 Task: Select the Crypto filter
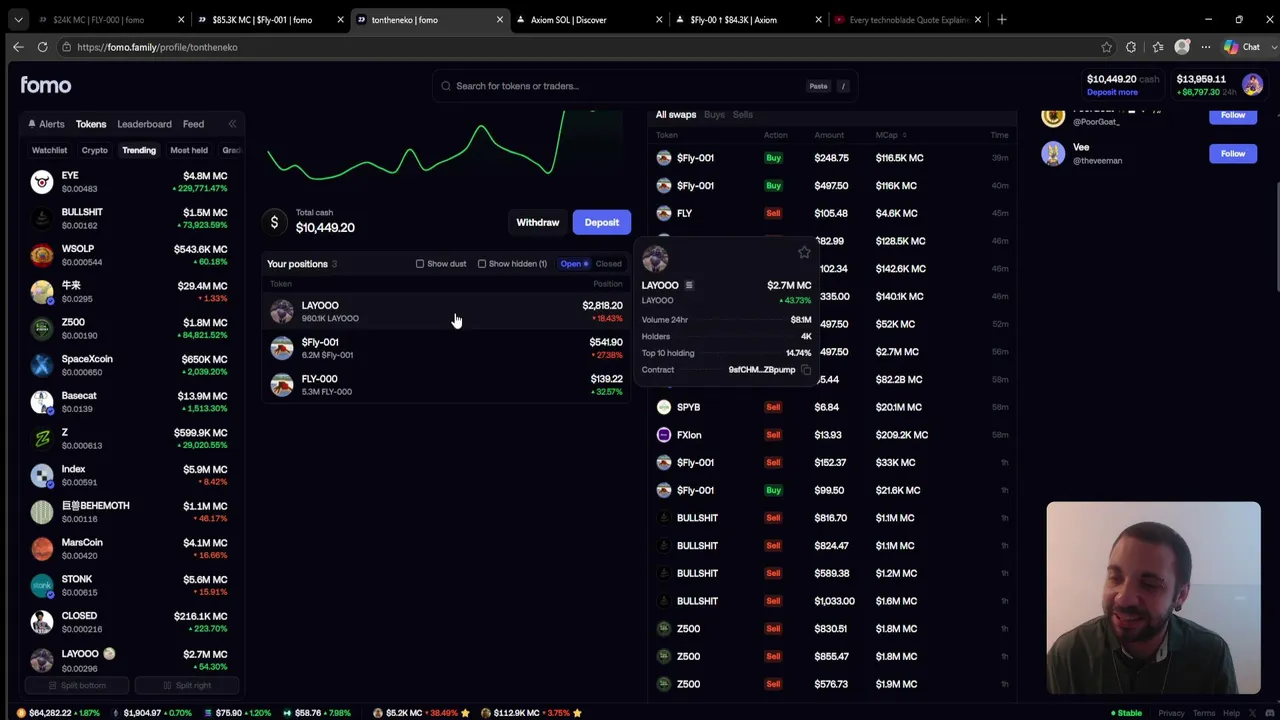tap(95, 150)
